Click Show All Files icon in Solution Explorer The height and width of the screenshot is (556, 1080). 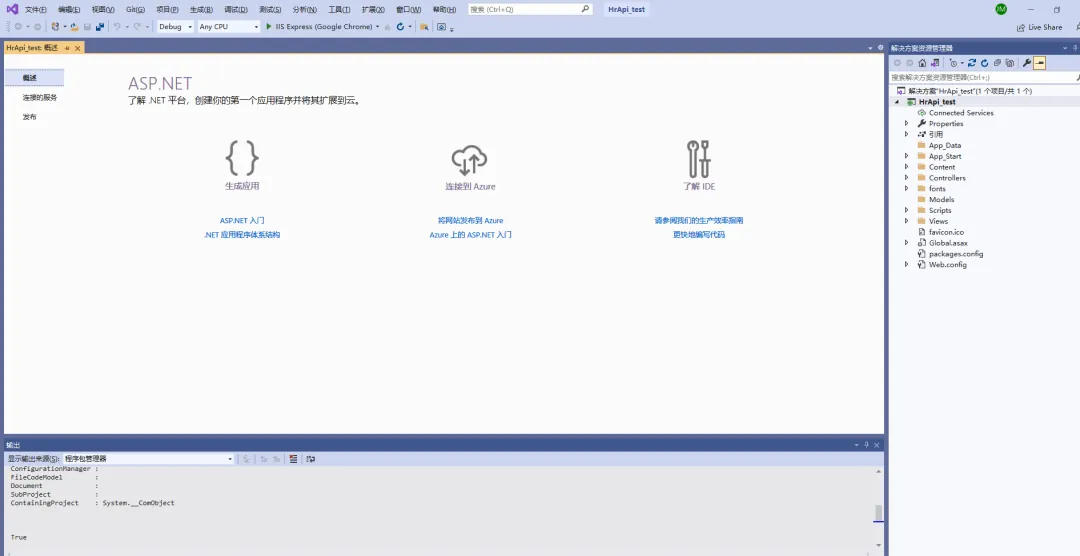click(1010, 63)
